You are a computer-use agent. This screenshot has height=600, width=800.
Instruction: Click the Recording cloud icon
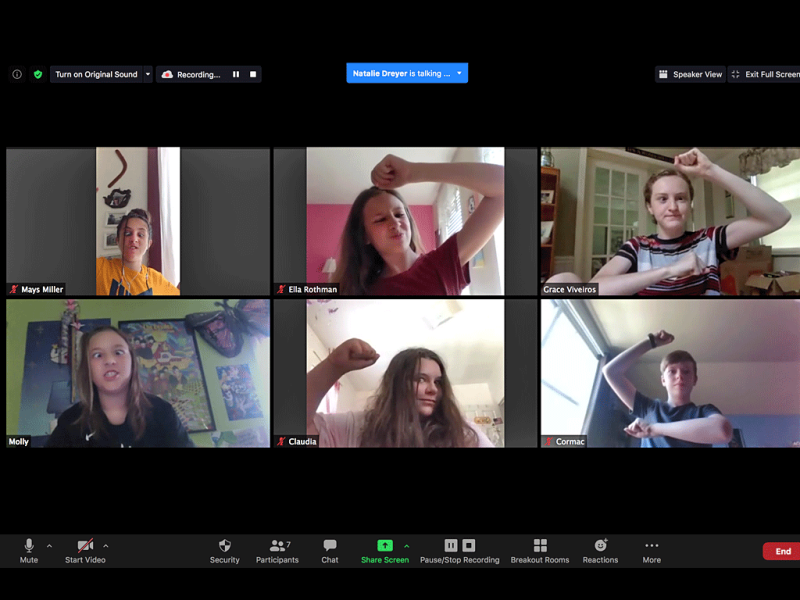tap(167, 74)
